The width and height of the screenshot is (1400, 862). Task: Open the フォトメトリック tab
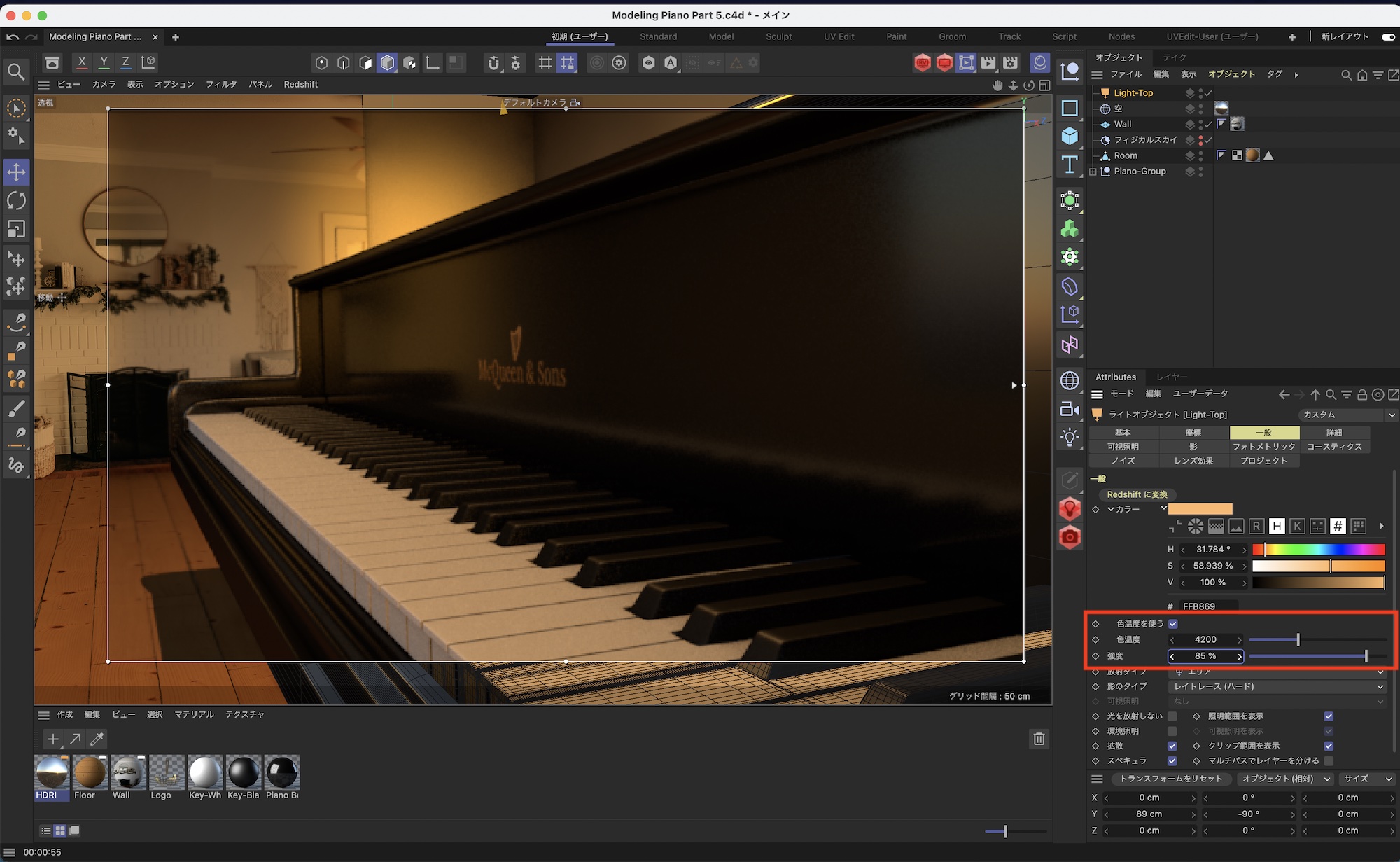click(1263, 447)
